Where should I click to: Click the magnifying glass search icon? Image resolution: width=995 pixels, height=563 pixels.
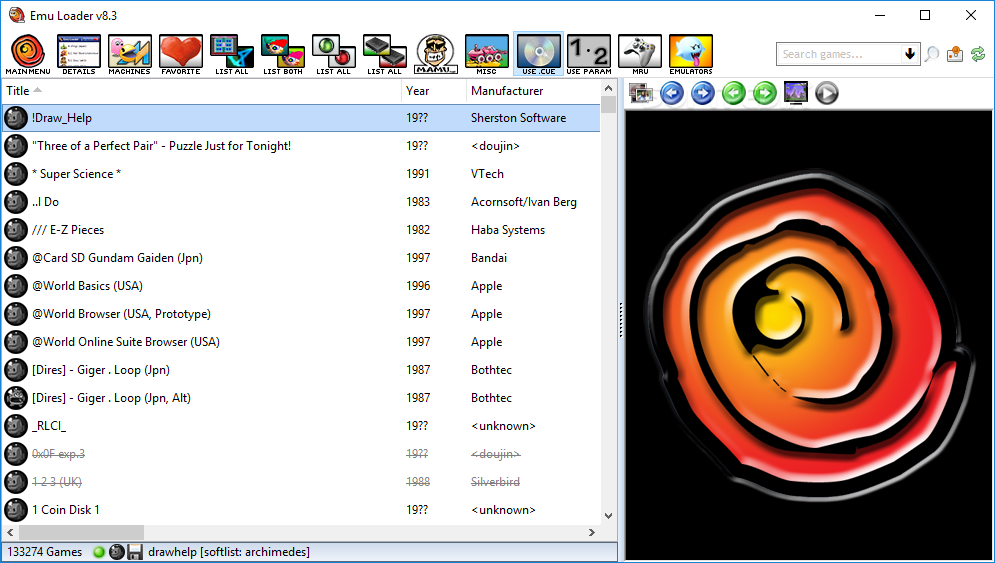(932, 54)
